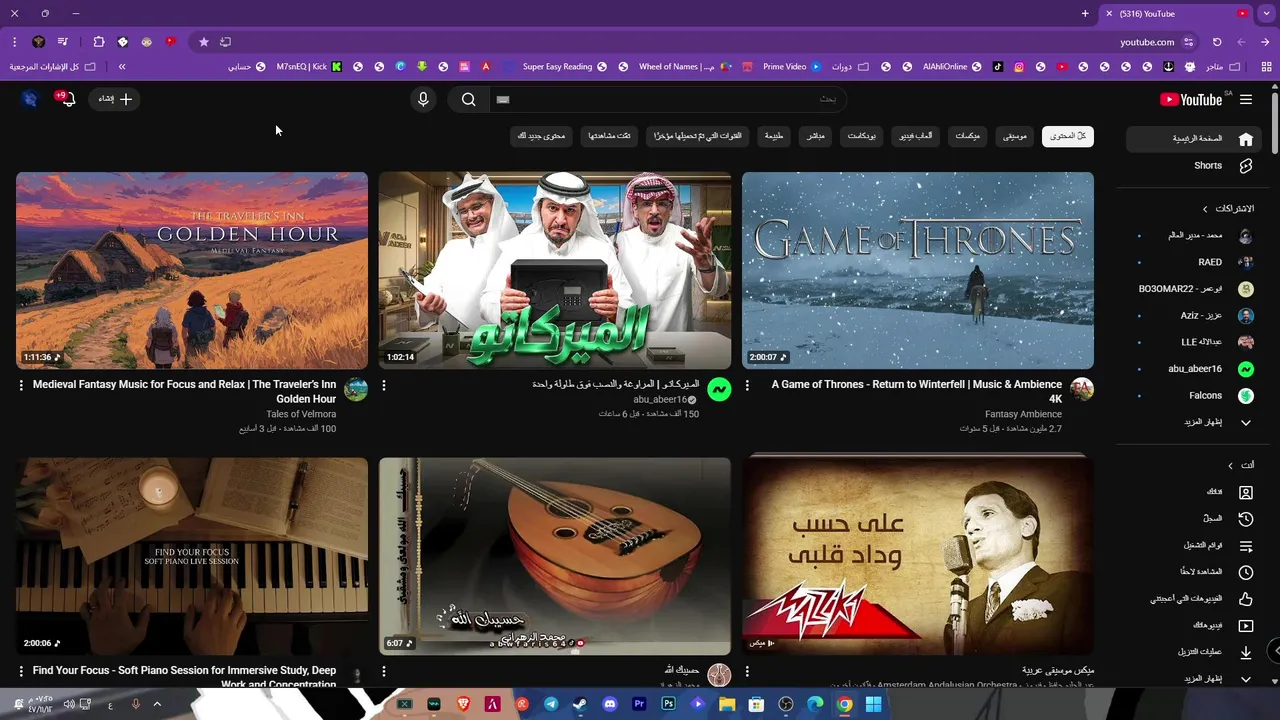Play the Golden Hour Traveler's Inn thumbnail

(192, 270)
